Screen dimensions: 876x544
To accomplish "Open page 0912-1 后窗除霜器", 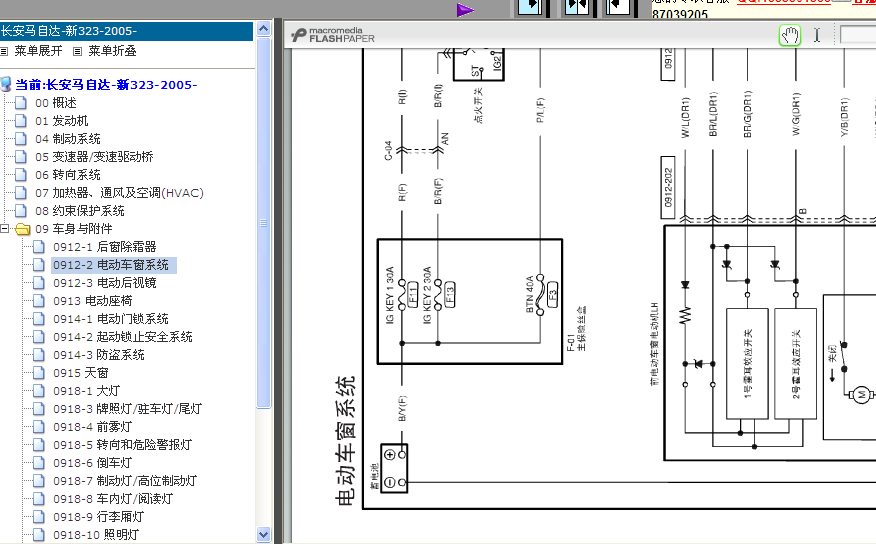I will tap(104, 247).
